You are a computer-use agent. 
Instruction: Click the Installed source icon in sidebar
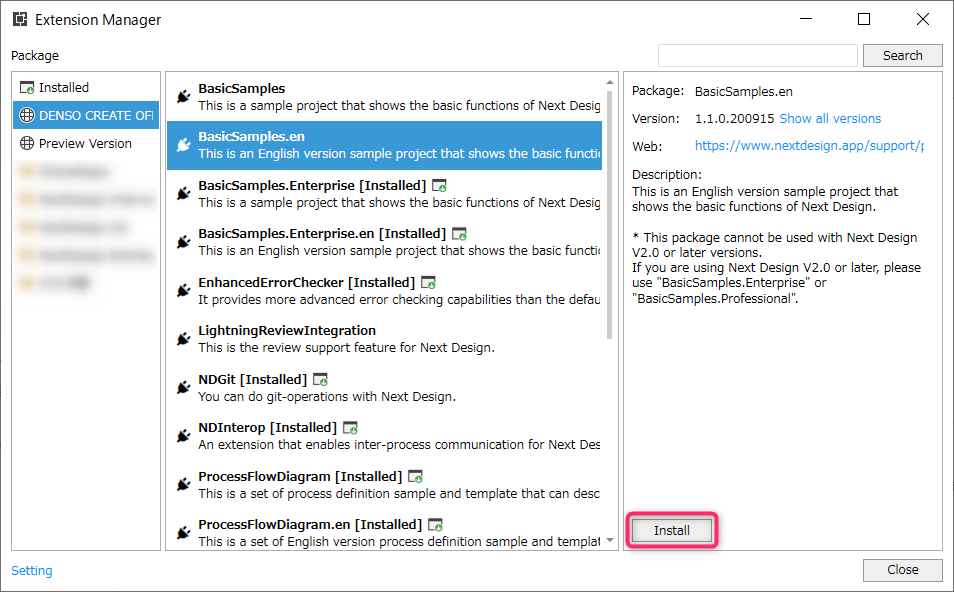27,88
